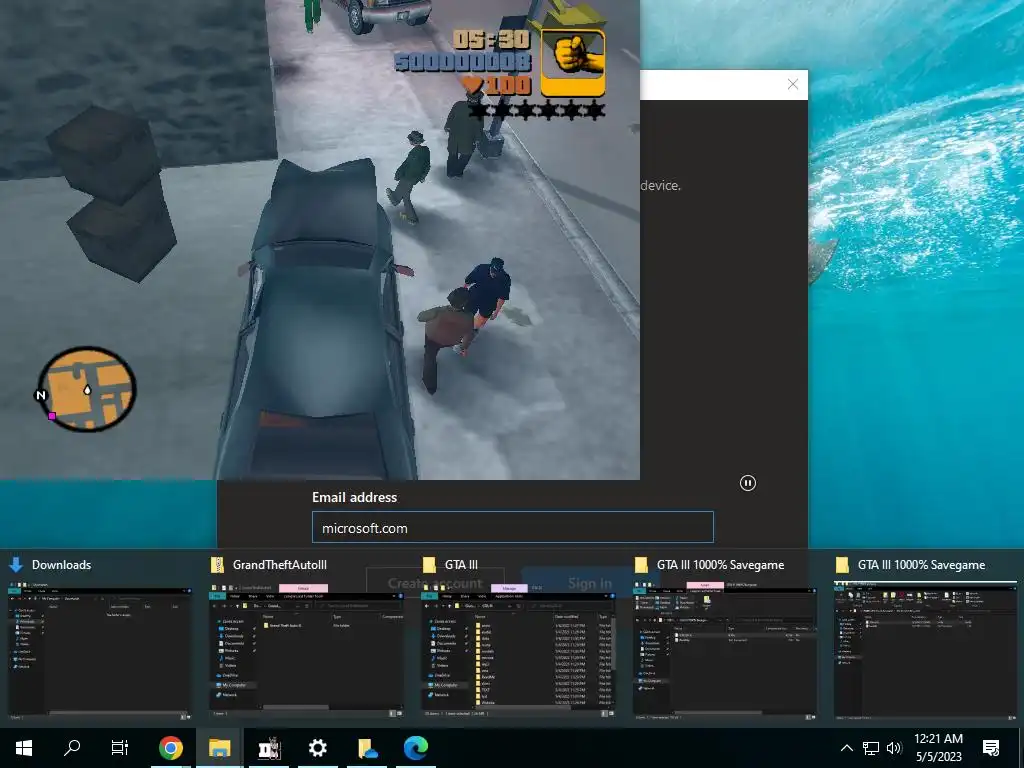Close the sign-in dialog with X
This screenshot has width=1024, height=768.
(x=793, y=84)
